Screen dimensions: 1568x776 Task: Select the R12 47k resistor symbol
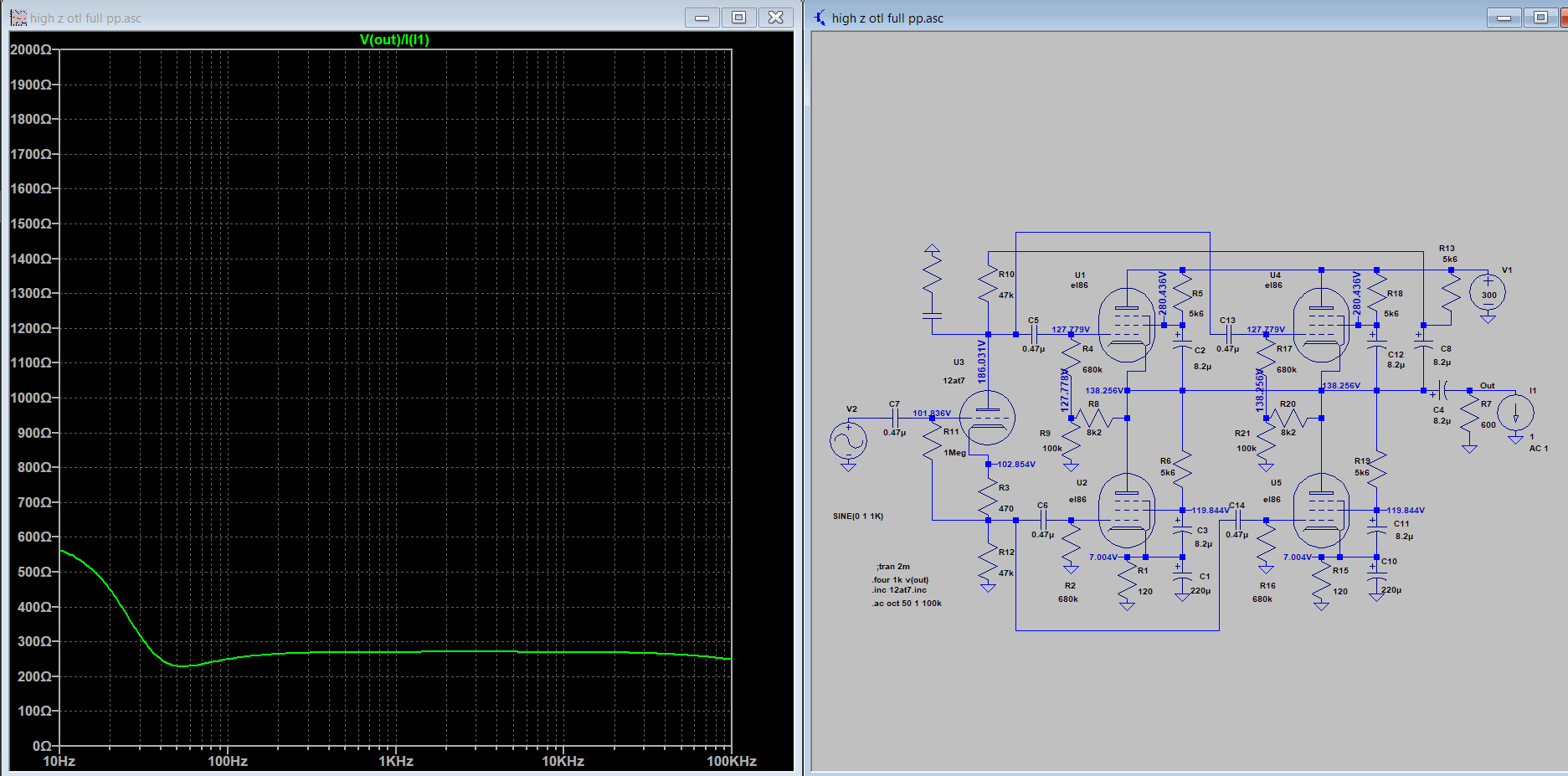[988, 563]
